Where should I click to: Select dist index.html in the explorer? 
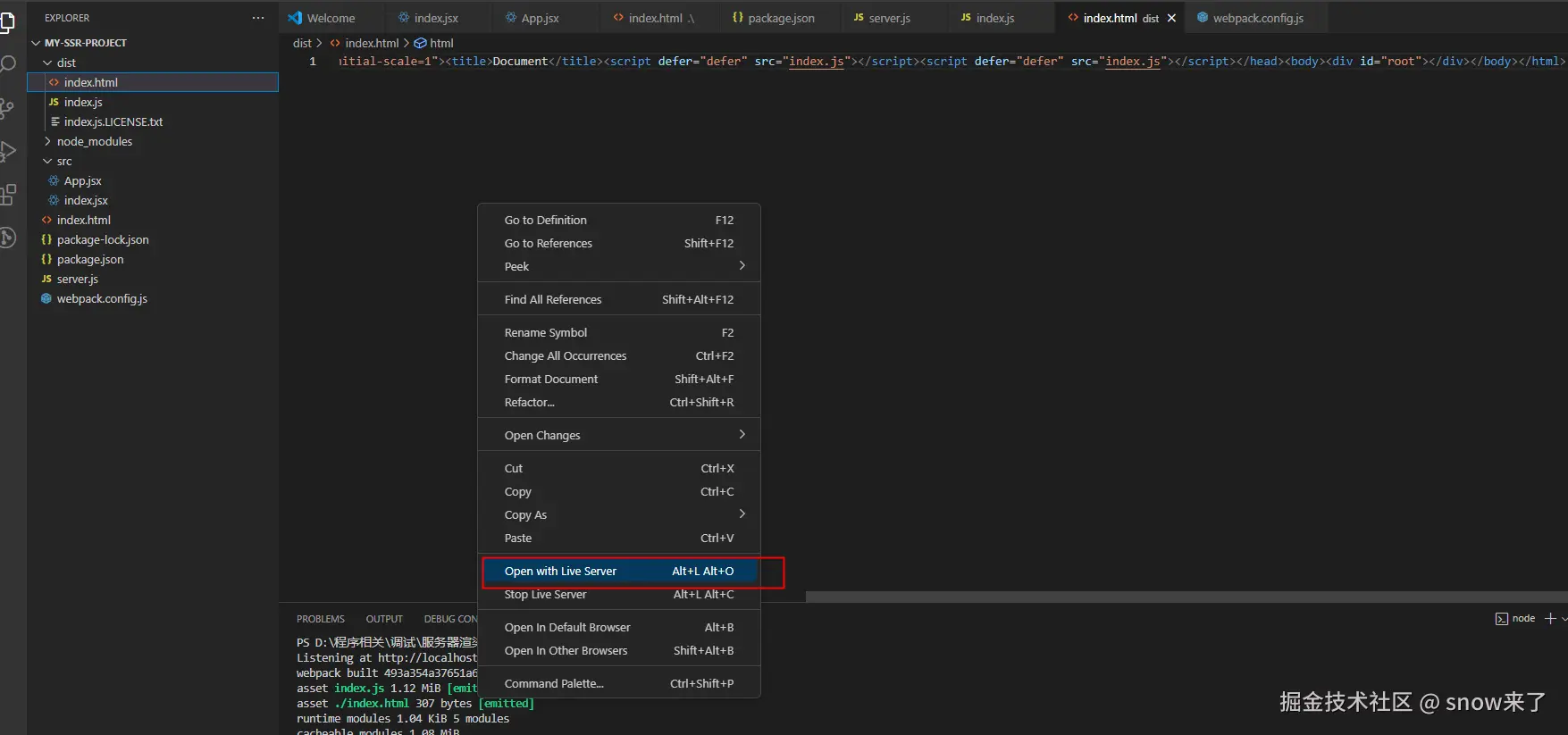(153, 82)
